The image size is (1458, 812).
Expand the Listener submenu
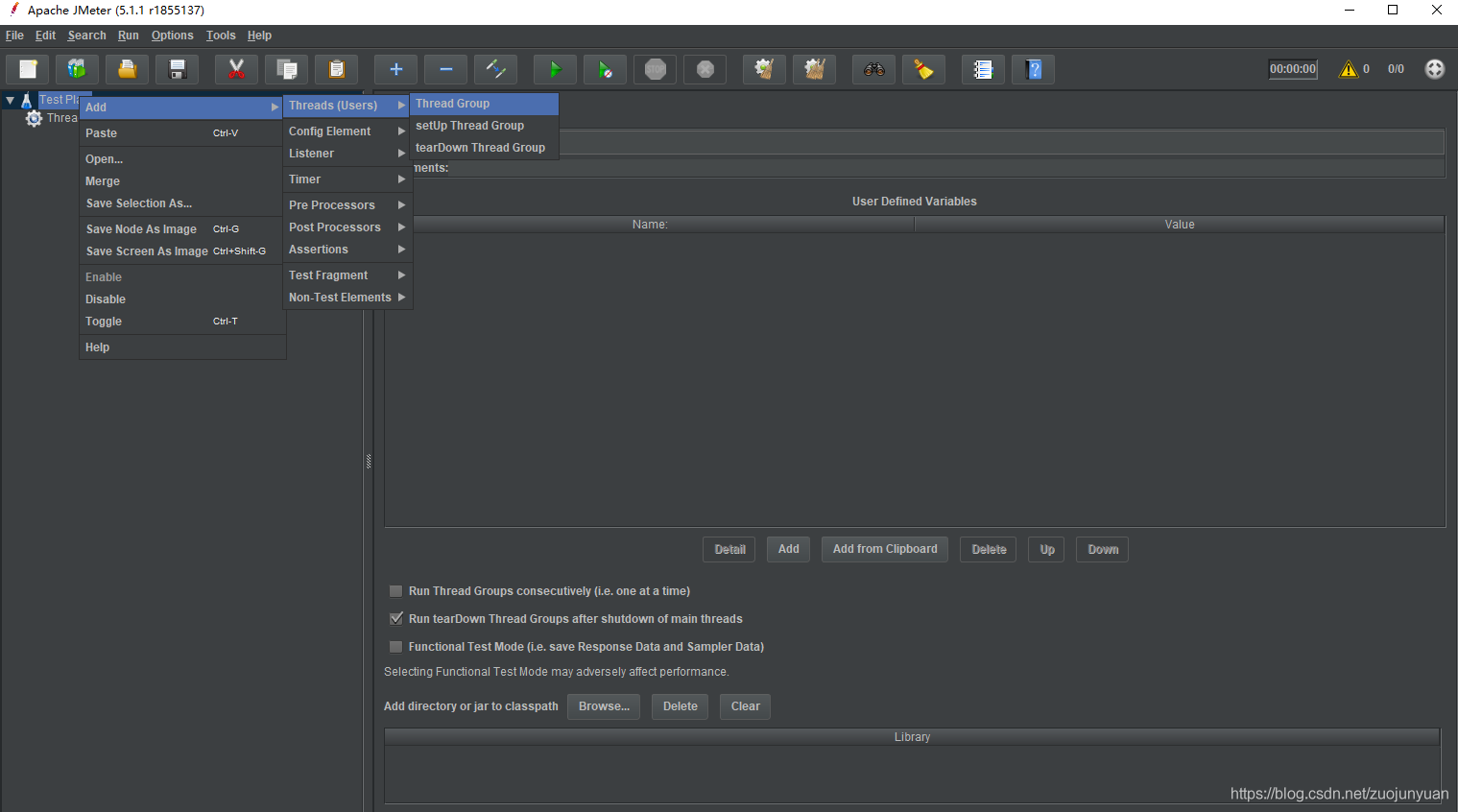(348, 154)
